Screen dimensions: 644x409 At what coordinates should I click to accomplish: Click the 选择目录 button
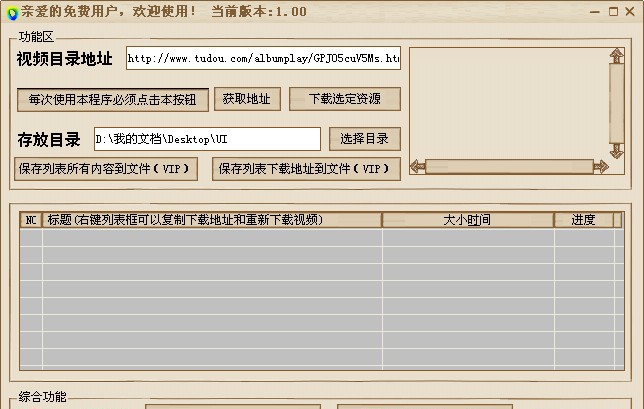(x=365, y=139)
